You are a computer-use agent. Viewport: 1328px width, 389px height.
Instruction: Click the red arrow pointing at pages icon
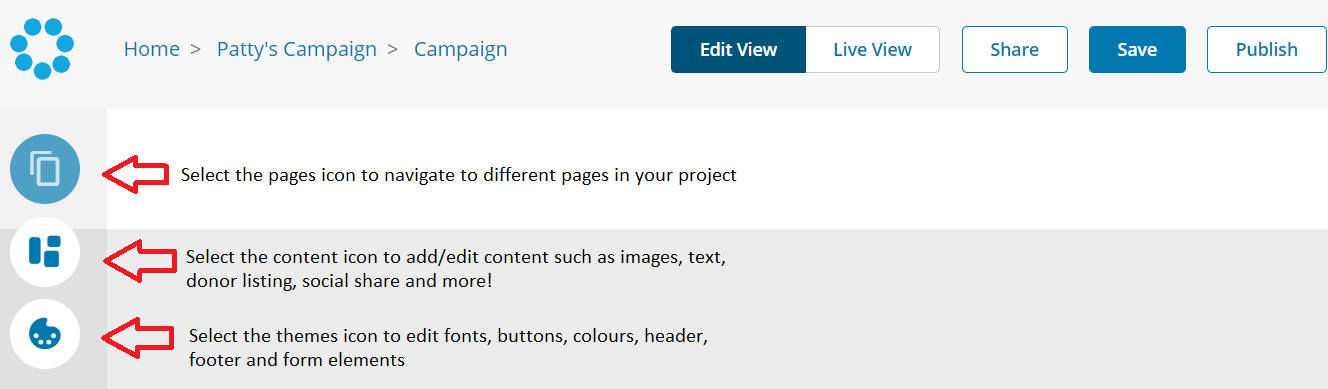click(135, 175)
